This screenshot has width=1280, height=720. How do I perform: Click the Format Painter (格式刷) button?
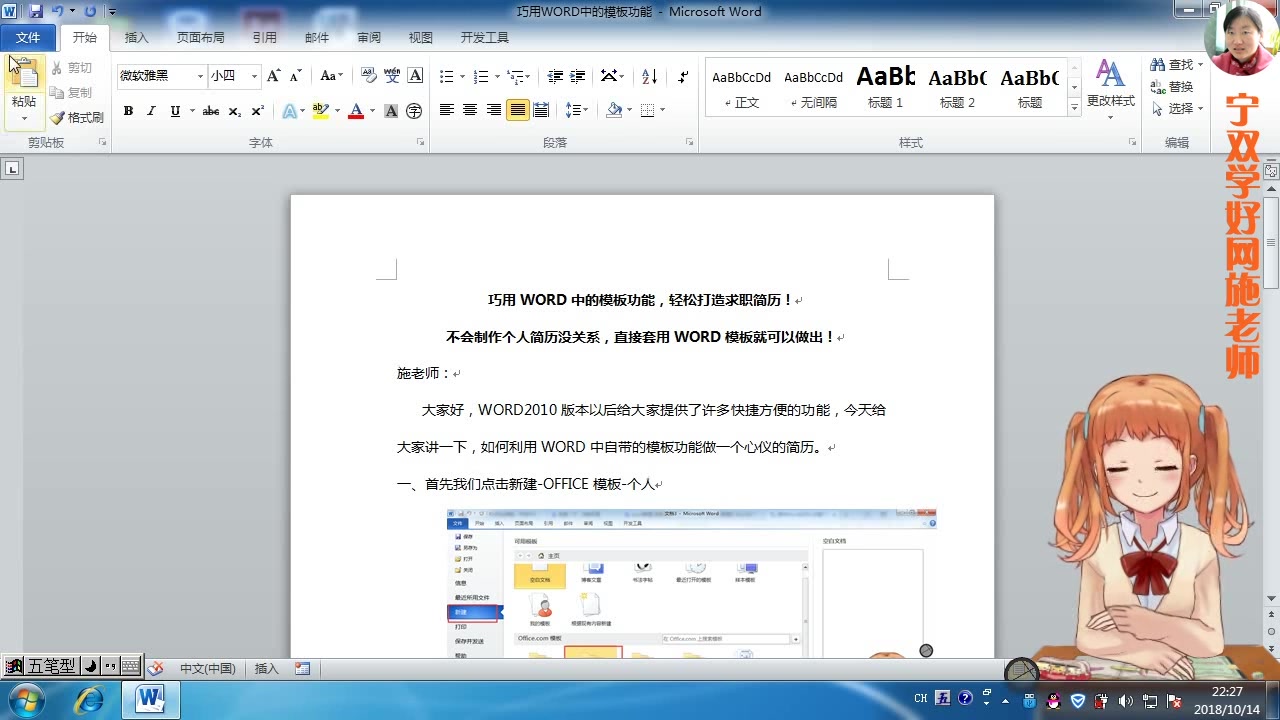77,117
